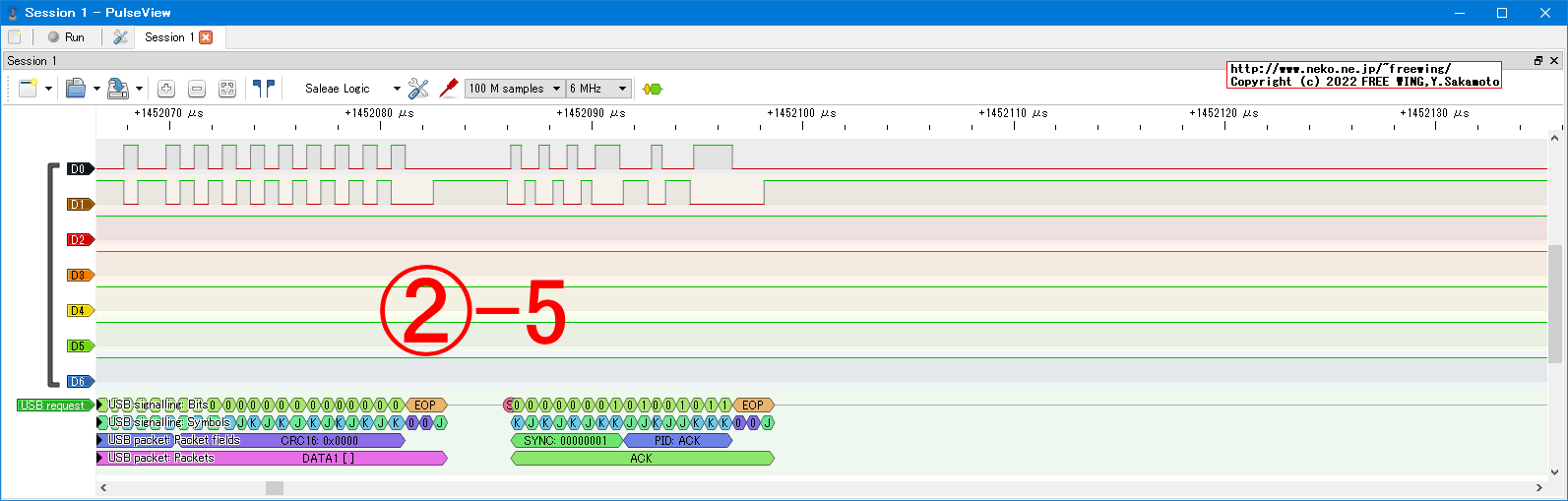Screen dimensions: 1568x501
Task: Zoom in on the waveform
Action: 166,89
